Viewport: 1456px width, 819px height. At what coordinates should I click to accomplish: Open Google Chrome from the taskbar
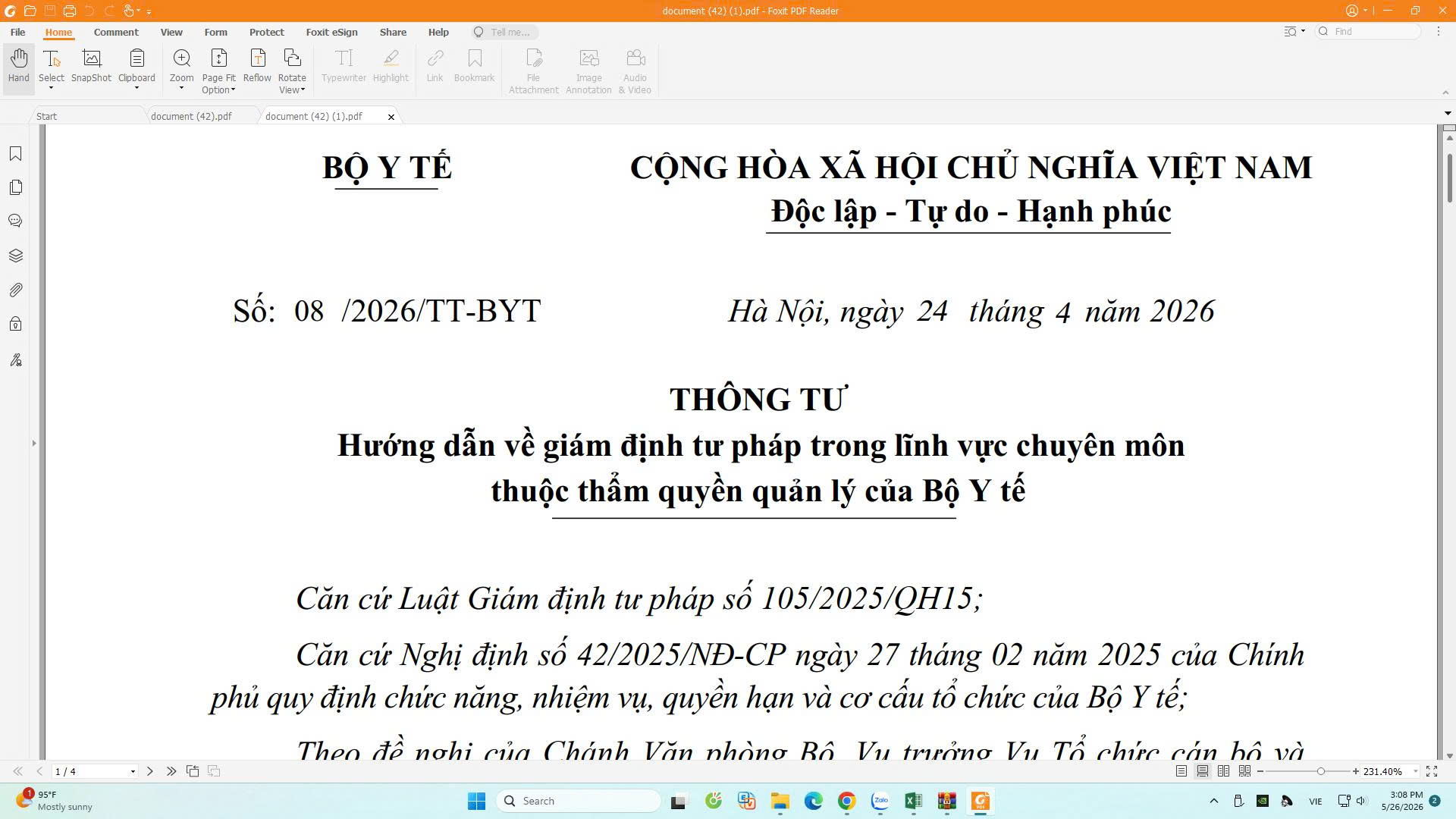coord(846,801)
